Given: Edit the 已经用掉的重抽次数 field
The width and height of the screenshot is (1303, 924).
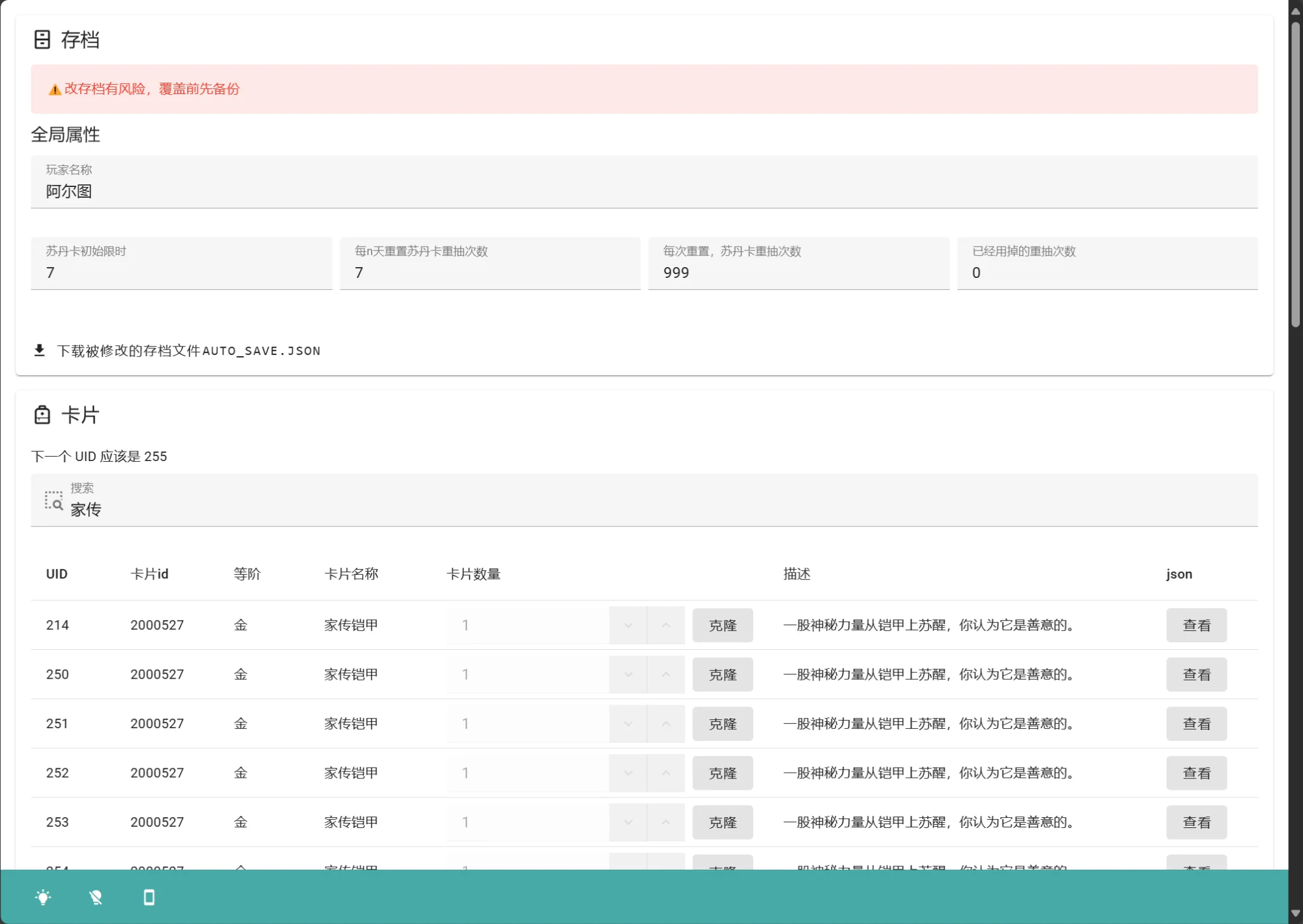Looking at the screenshot, I should tap(1107, 272).
